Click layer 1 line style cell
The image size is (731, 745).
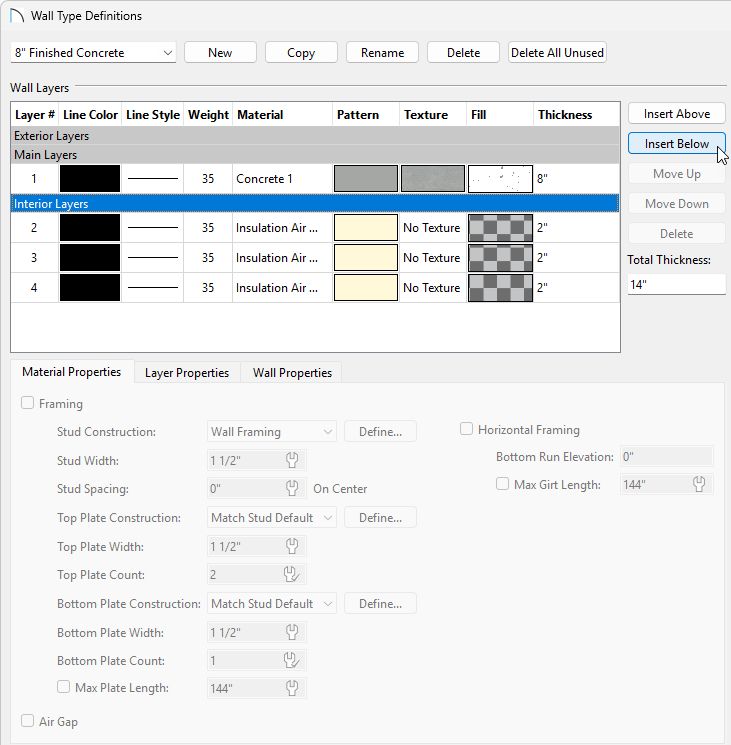click(152, 179)
